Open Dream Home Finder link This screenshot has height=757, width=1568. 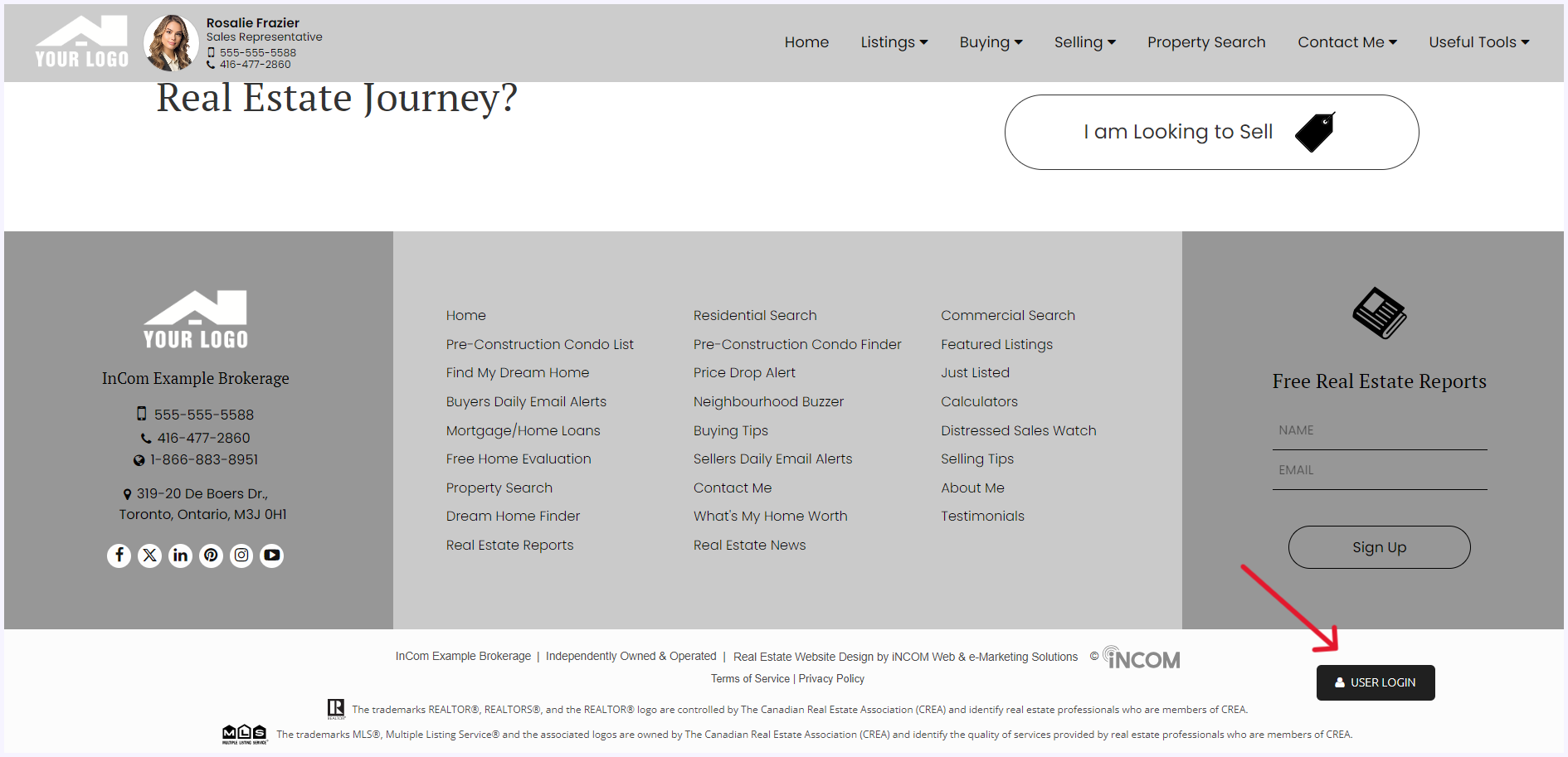pos(513,516)
